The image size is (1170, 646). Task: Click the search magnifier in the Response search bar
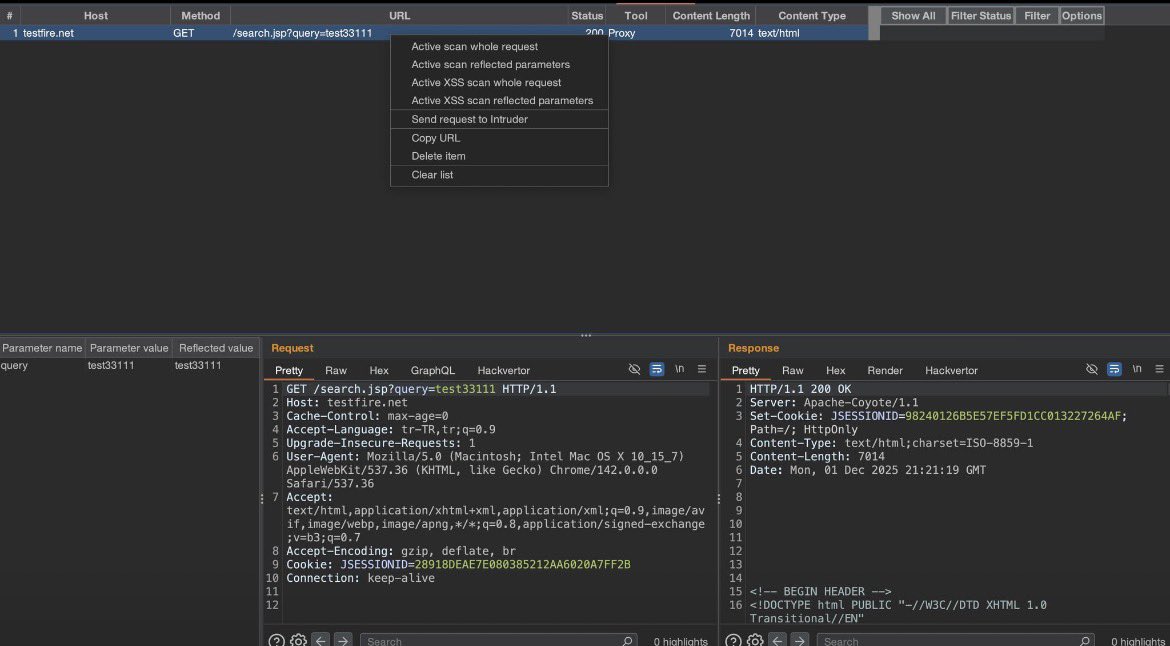(x=1083, y=640)
